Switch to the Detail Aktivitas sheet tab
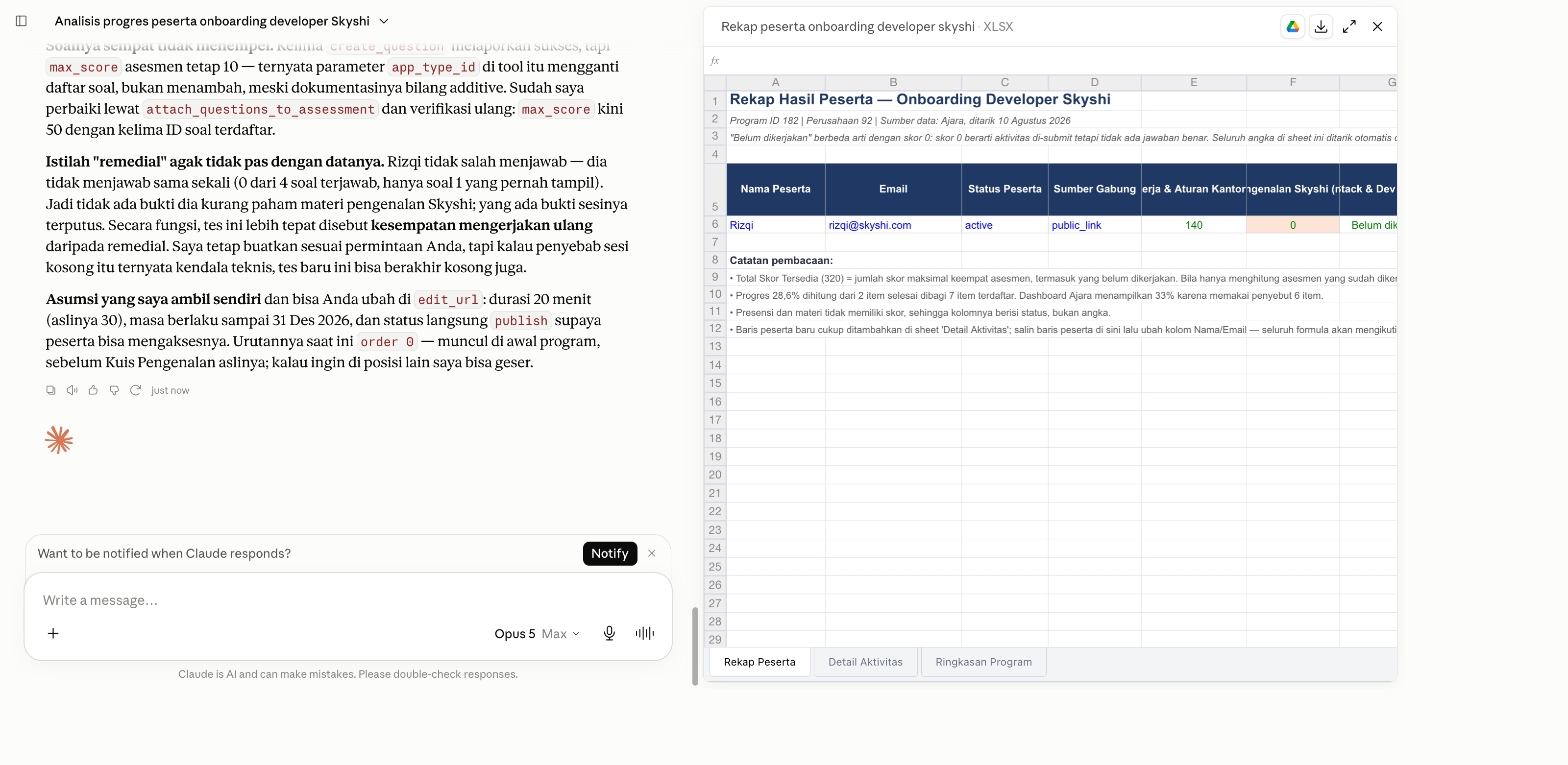Viewport: 1568px width, 765px height. point(865,662)
